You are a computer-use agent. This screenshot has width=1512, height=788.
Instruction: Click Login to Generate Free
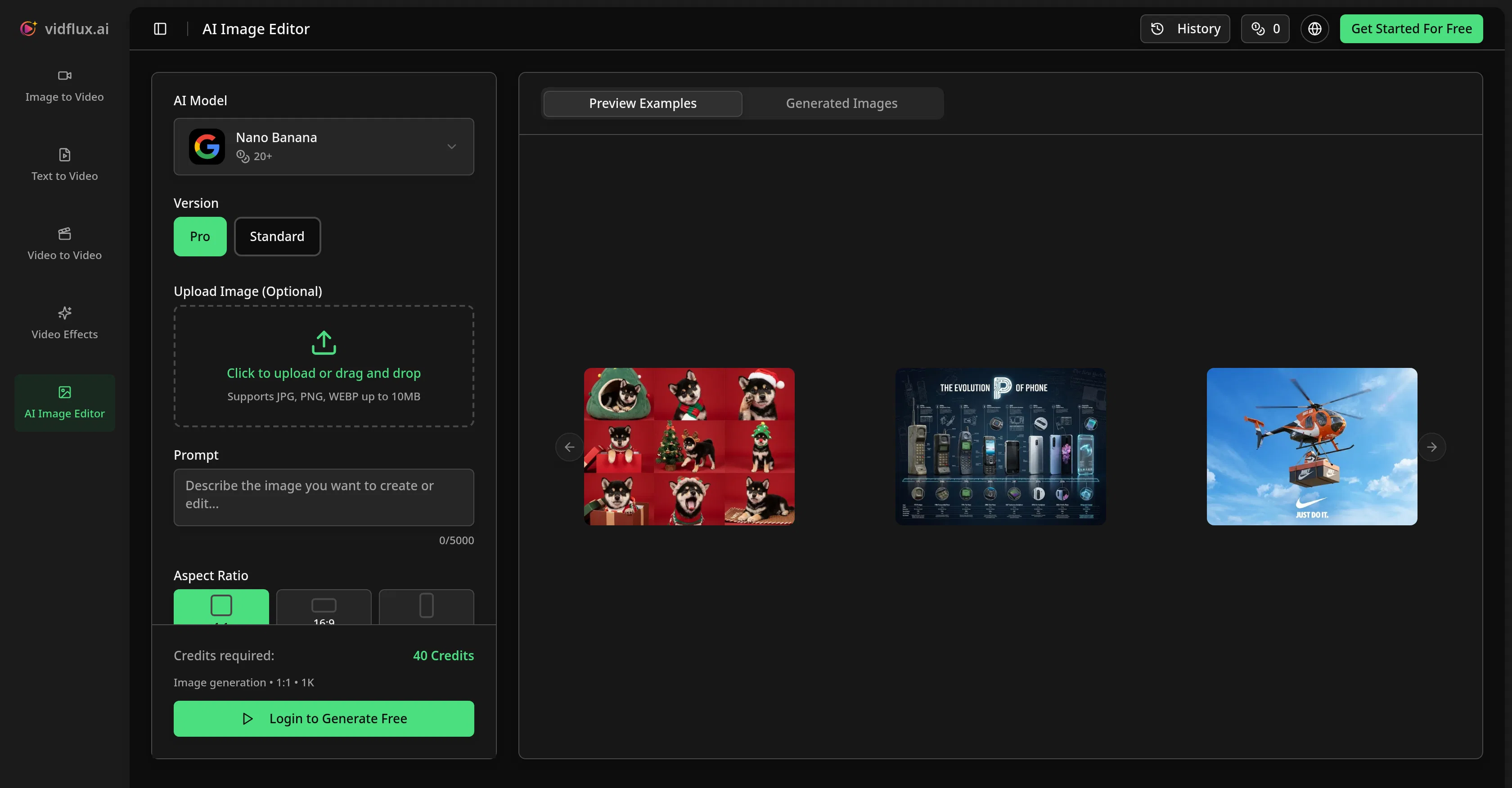tap(324, 718)
